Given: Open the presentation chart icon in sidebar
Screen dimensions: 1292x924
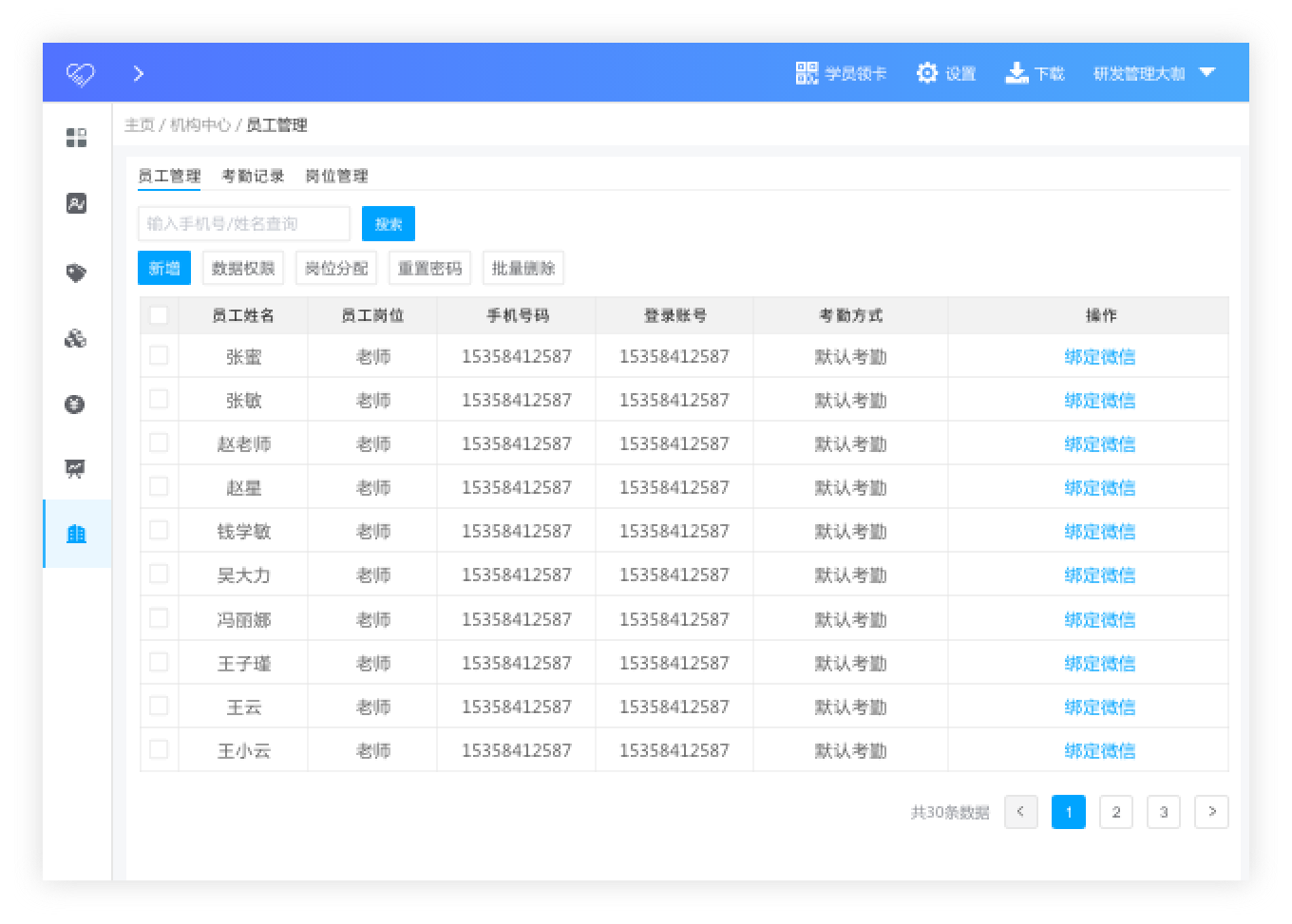Looking at the screenshot, I should coord(75,468).
